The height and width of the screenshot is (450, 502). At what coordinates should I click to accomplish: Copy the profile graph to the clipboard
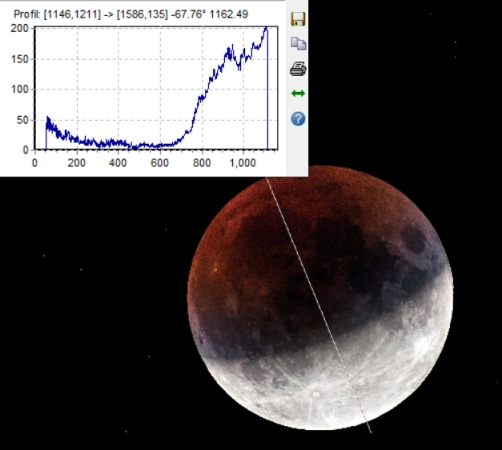[298, 44]
